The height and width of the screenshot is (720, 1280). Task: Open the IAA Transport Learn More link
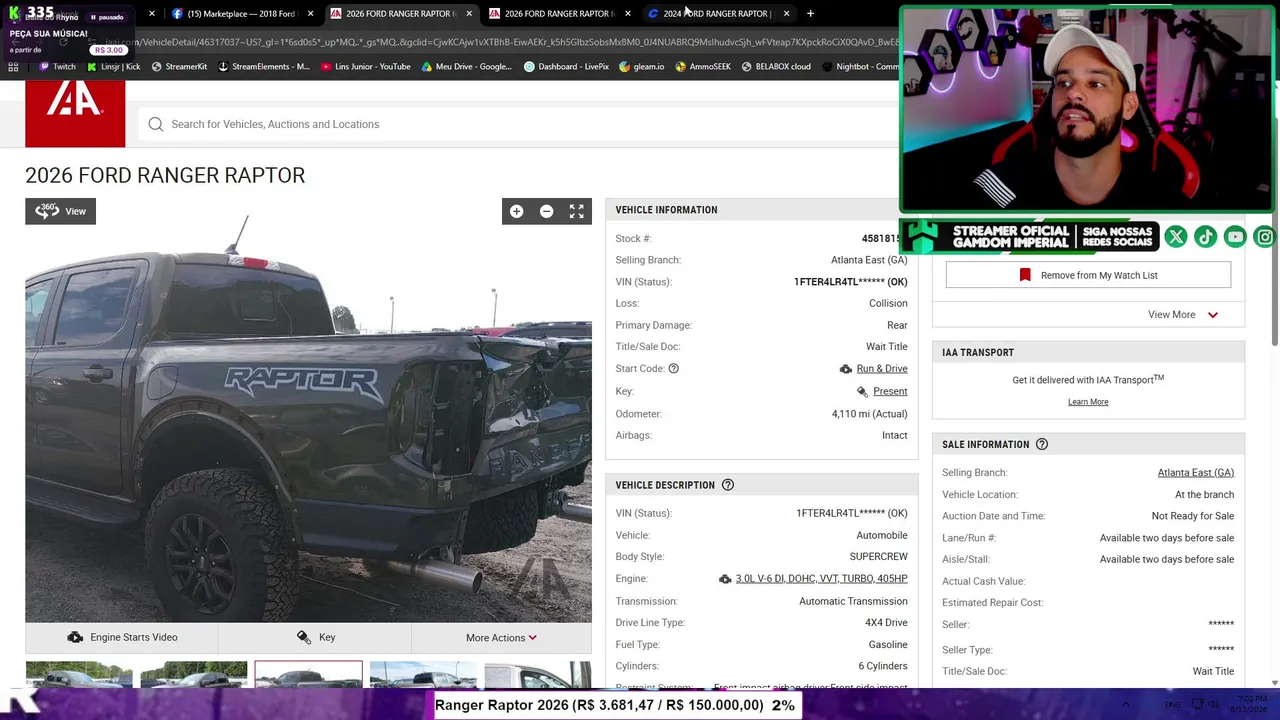click(x=1088, y=402)
